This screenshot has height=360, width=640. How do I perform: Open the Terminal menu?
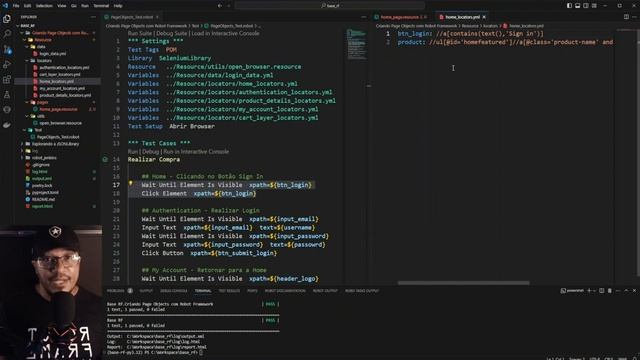pyautogui.click(x=101, y=6)
